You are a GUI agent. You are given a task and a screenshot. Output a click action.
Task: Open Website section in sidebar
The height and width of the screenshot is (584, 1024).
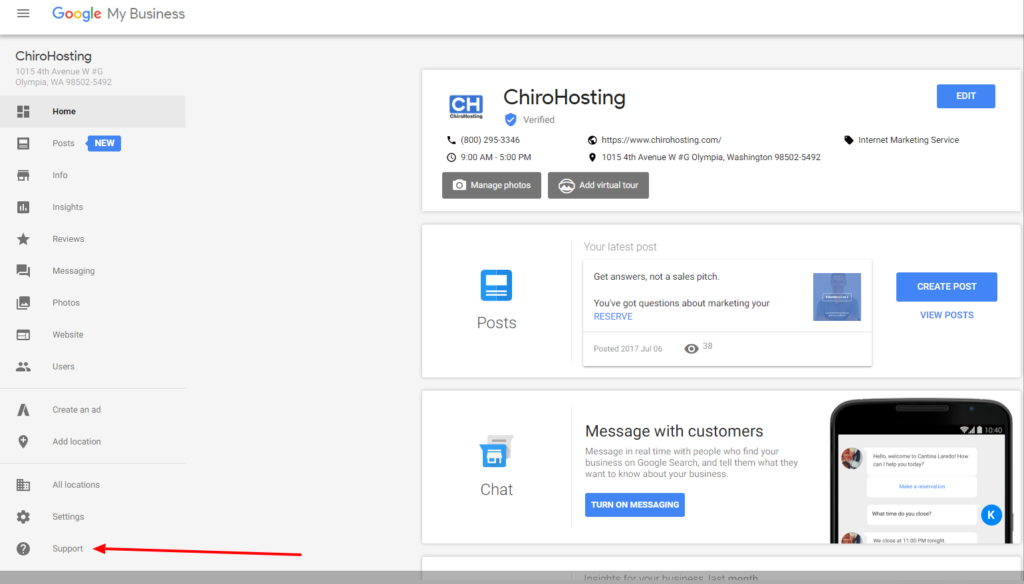coord(68,335)
